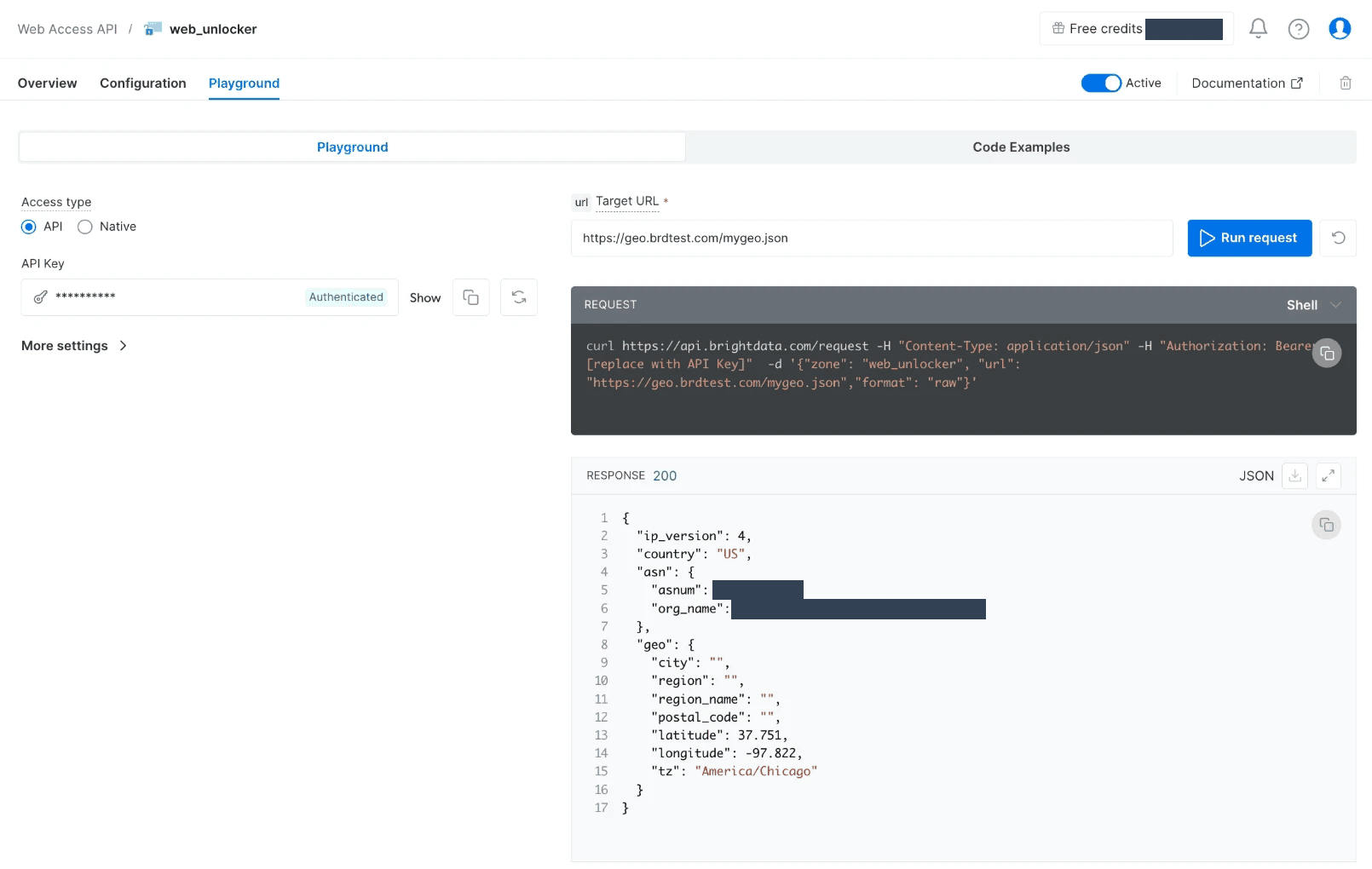1372x869 pixels.
Task: Click the API Key input field
Action: coord(210,297)
